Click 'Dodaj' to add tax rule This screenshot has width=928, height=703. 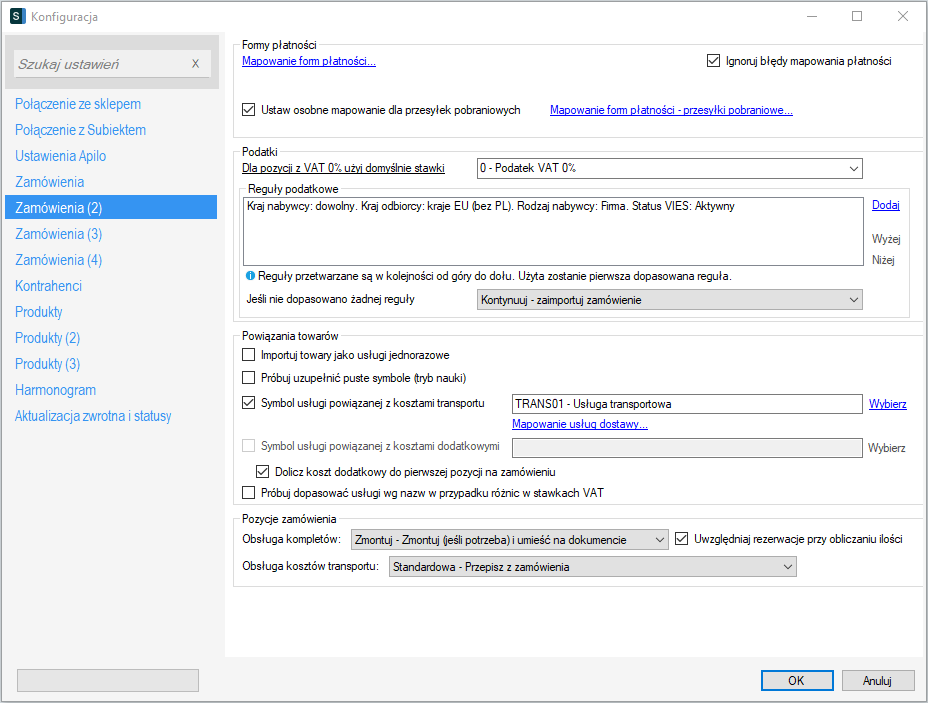(x=885, y=205)
